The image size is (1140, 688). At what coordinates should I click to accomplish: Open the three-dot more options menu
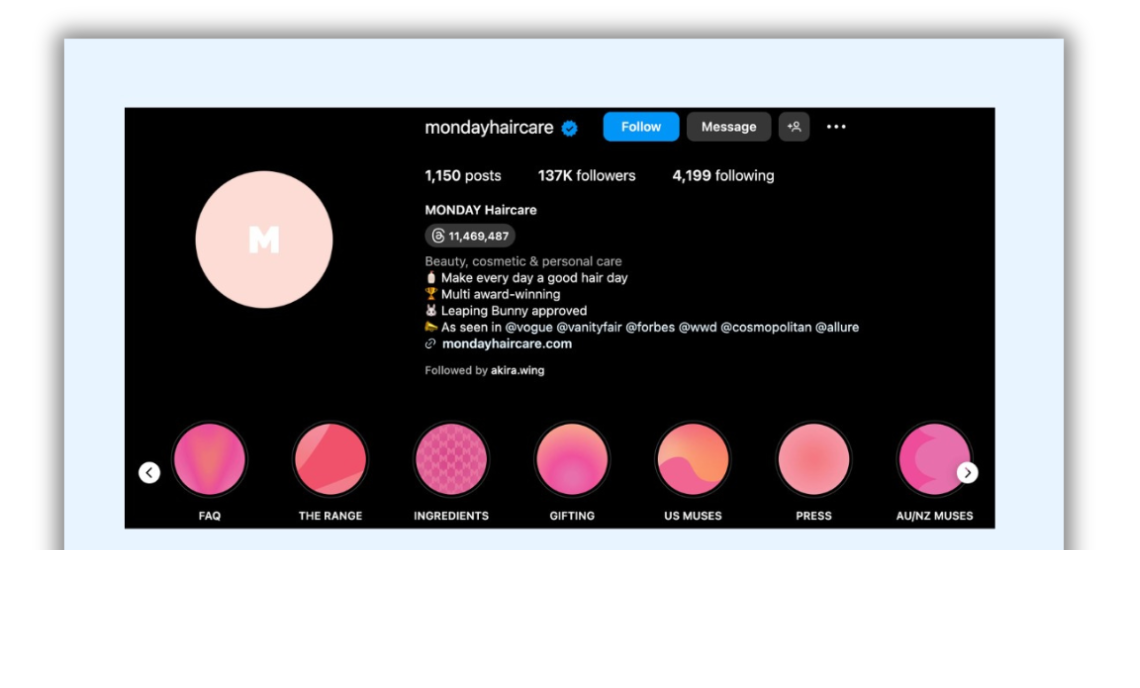[x=836, y=127]
